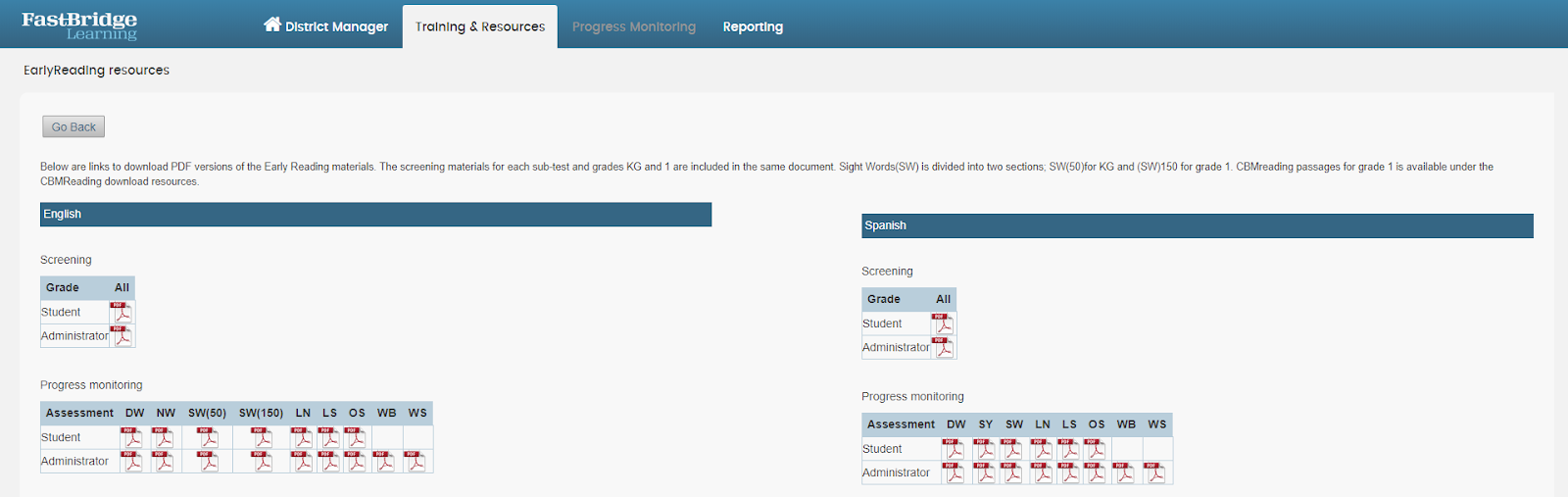Open Spanish progress monitoring Student DW PDF
1568x497 pixels.
[x=953, y=449]
